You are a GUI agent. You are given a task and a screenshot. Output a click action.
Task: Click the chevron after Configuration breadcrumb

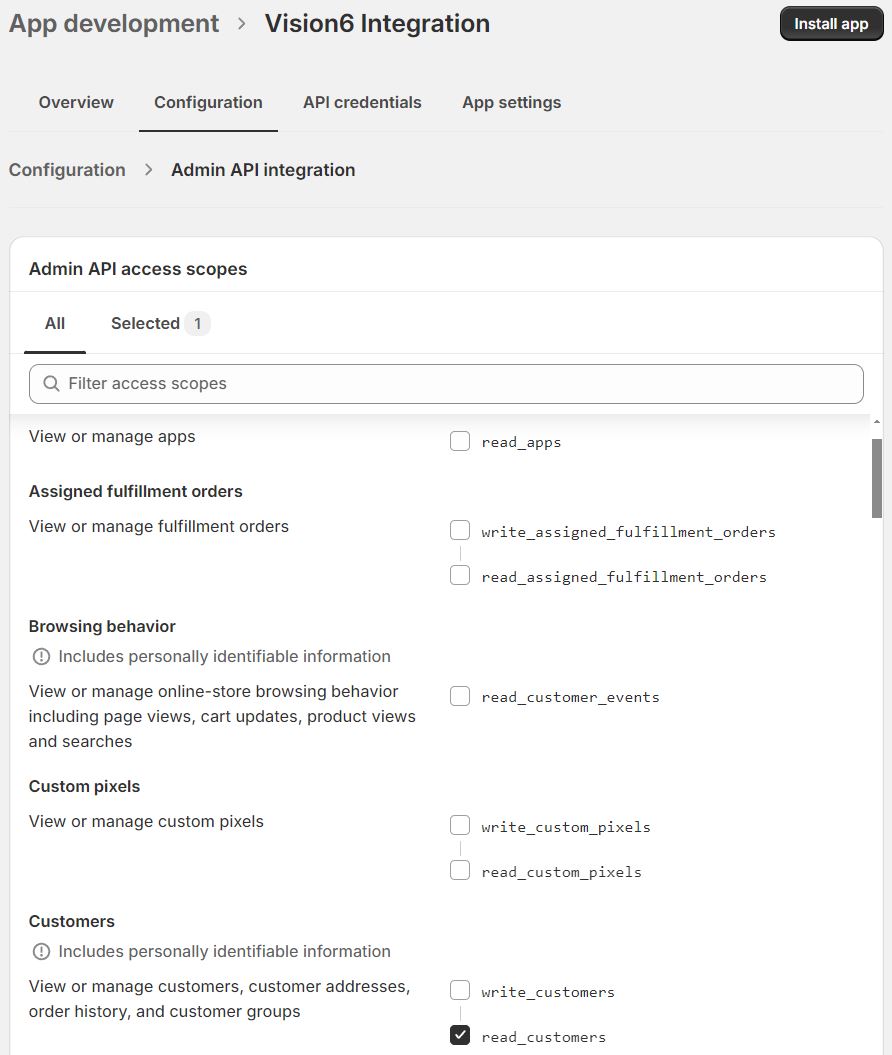point(149,170)
